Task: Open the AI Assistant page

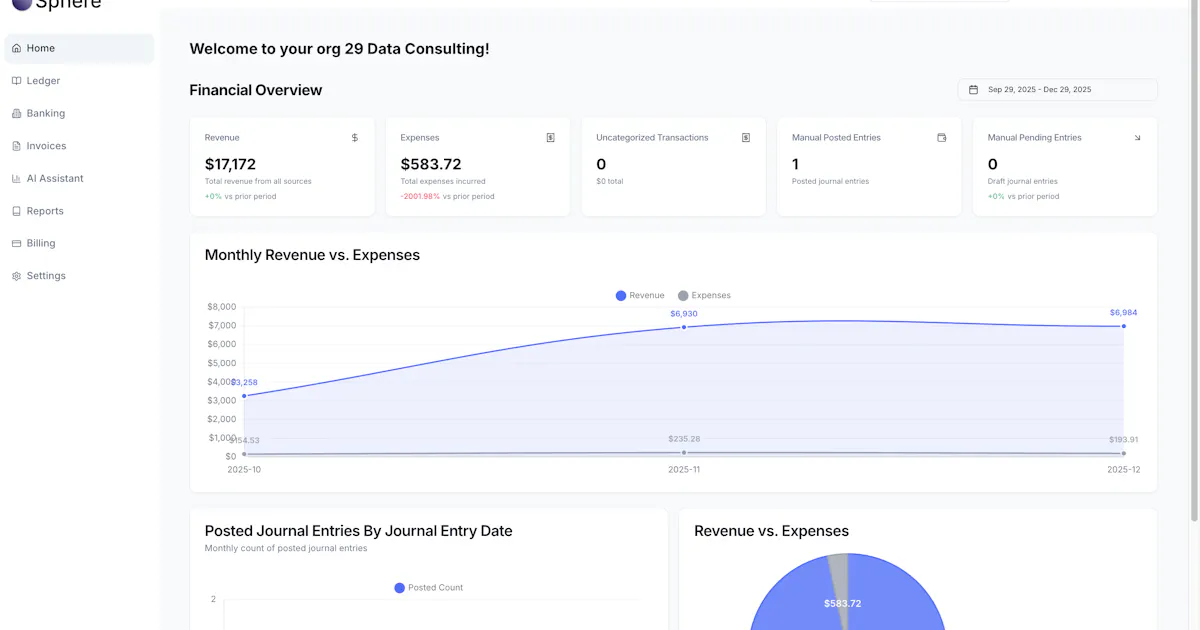Action: (x=80, y=179)
